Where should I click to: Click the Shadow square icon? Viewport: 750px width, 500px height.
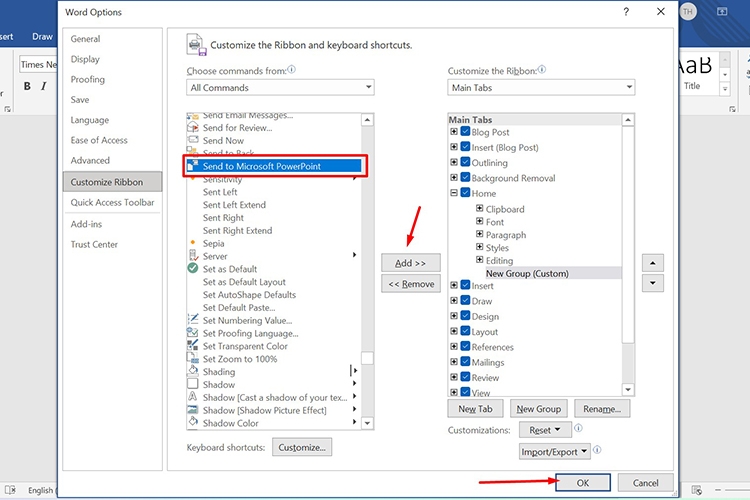tap(193, 384)
